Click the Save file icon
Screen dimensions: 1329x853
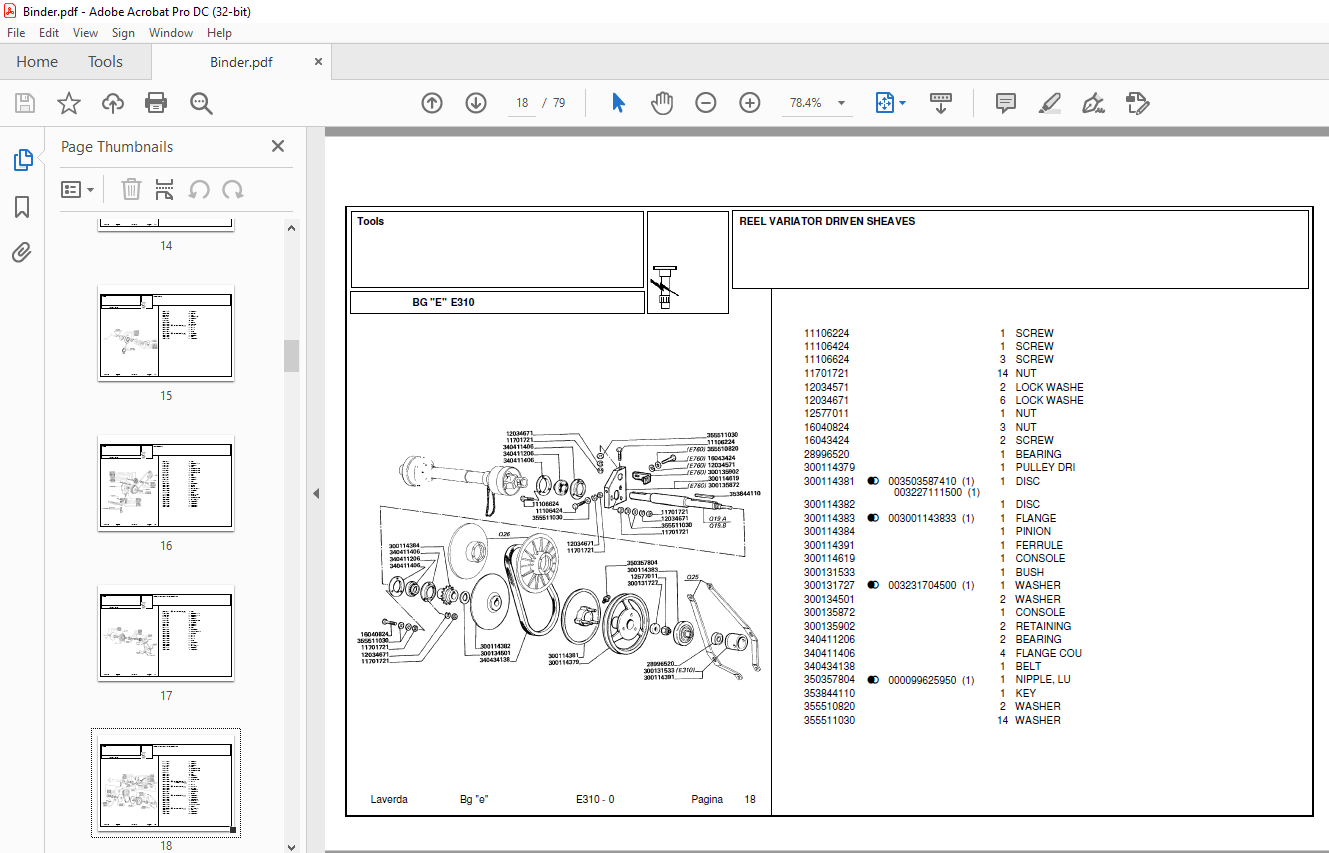pyautogui.click(x=25, y=103)
